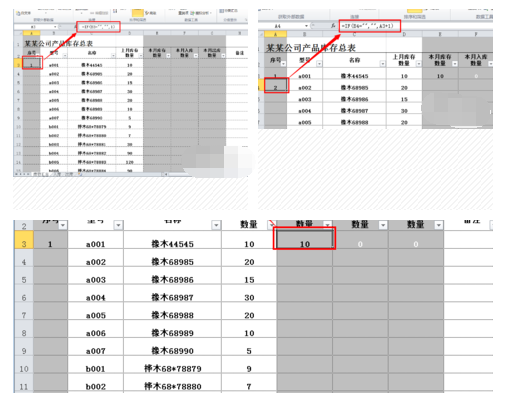The width and height of the screenshot is (509, 393).
Task: Click cell a007 in the enlarged sheet
Action: tap(95, 347)
